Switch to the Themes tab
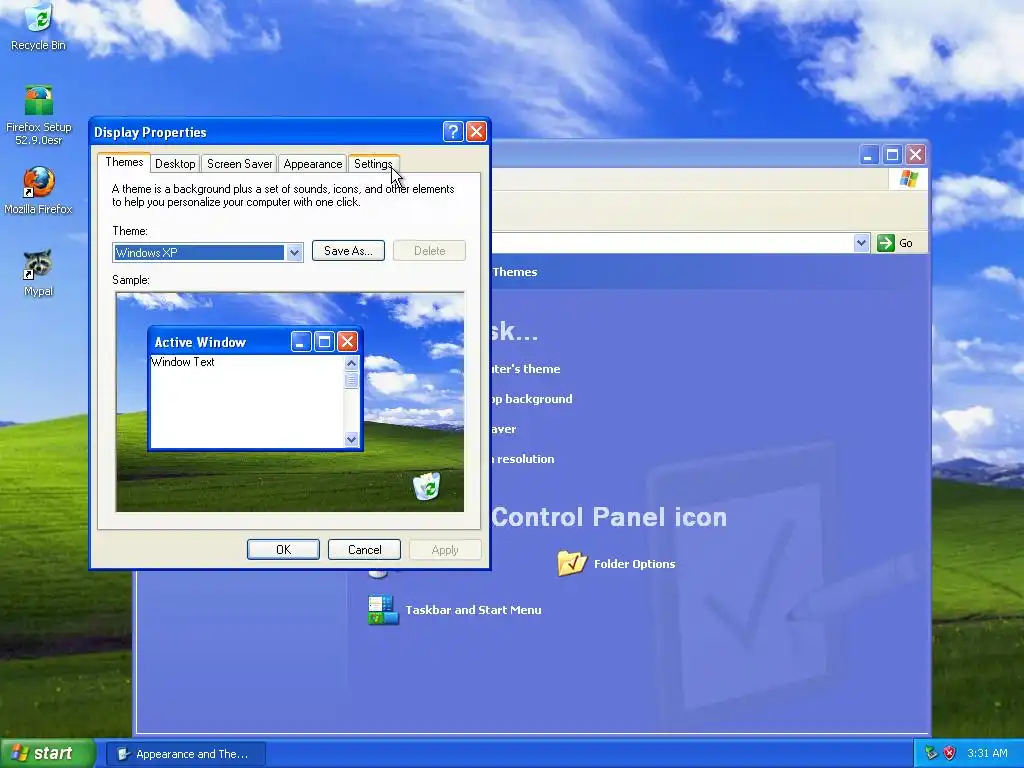Viewport: 1024px width, 768px height. pyautogui.click(x=124, y=163)
